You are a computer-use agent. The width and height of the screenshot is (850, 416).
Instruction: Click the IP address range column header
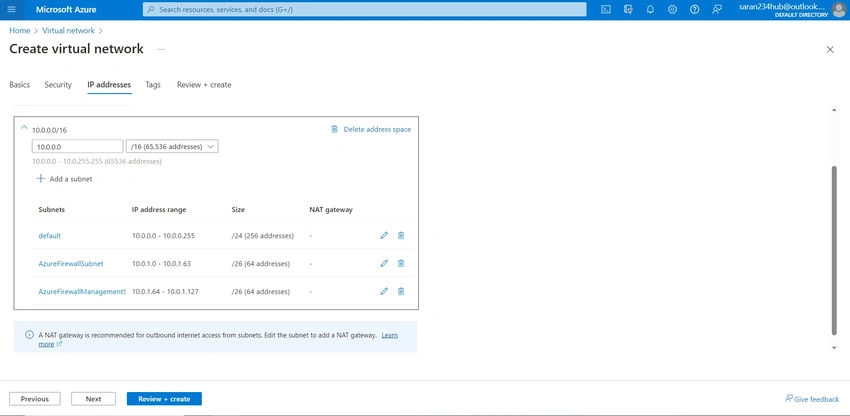[159, 209]
